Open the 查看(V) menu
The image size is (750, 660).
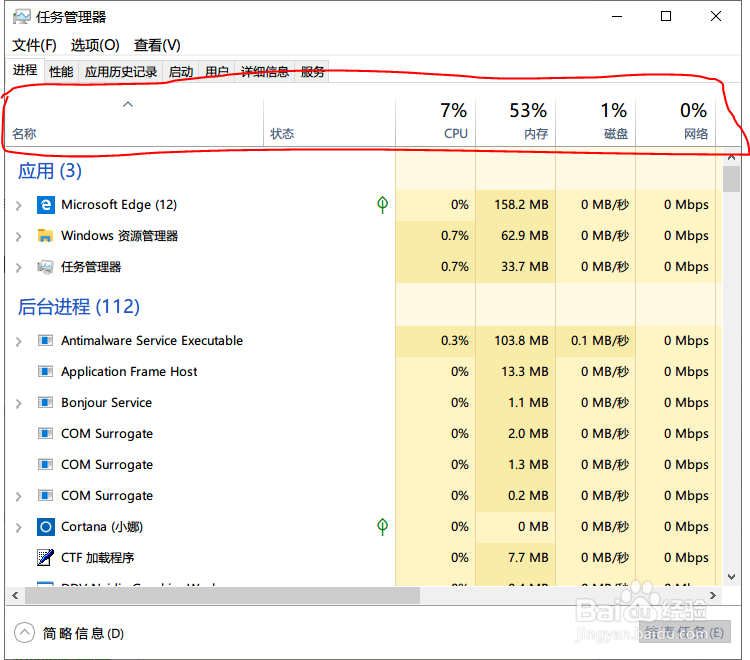pyautogui.click(x=157, y=45)
